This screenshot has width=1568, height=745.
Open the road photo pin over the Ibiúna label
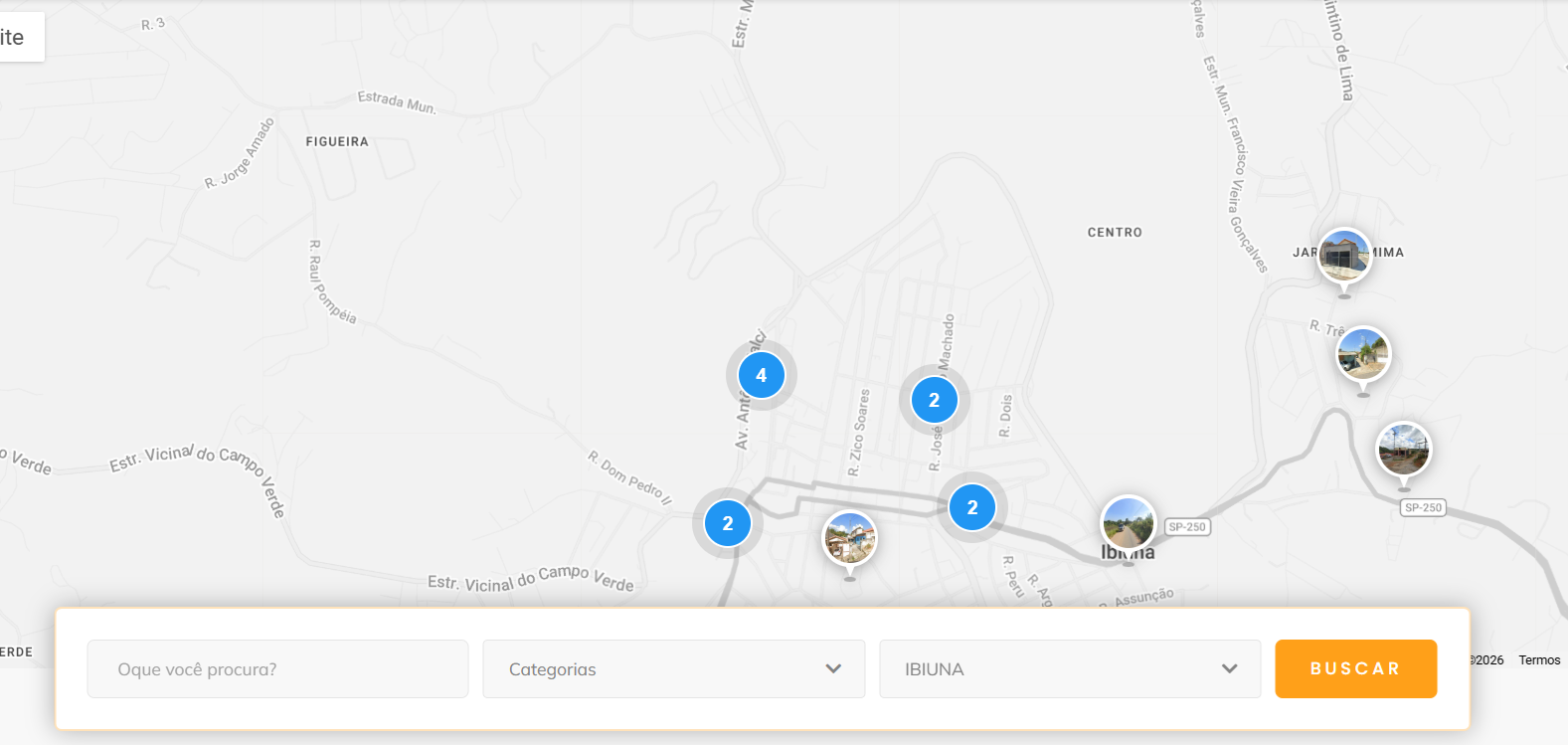(1128, 523)
